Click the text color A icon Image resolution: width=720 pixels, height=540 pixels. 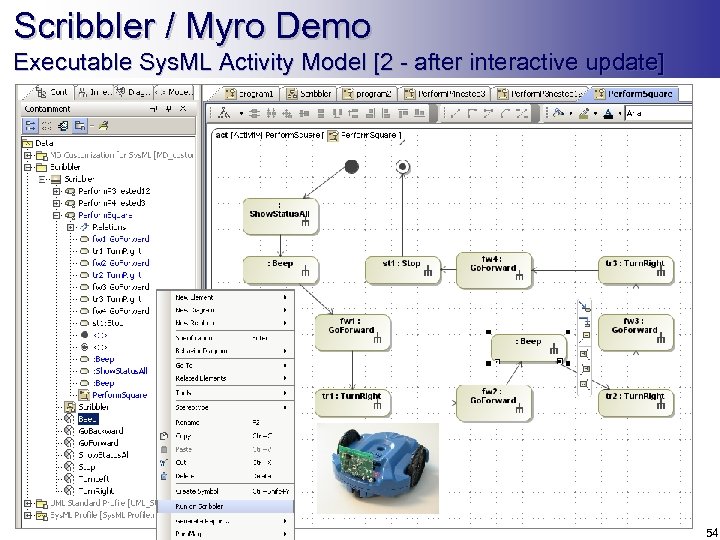click(608, 113)
